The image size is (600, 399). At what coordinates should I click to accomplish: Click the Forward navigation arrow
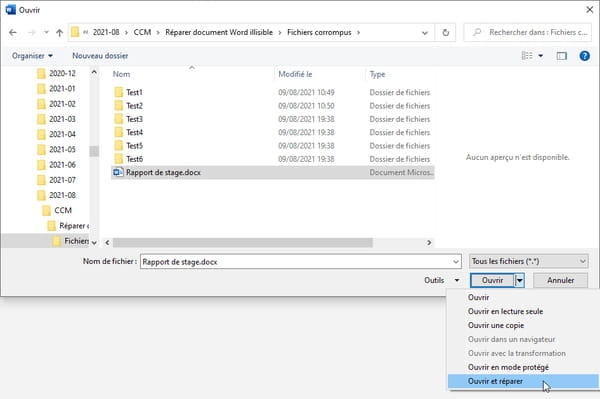31,33
